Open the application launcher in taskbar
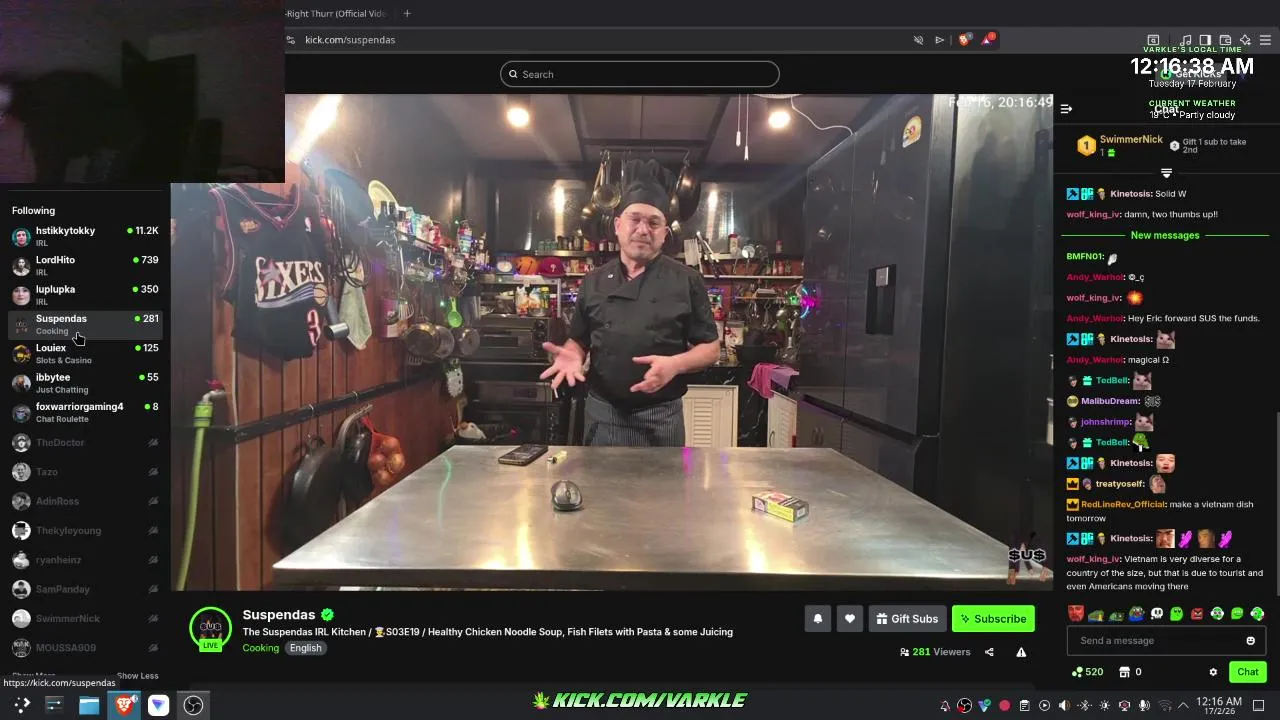 [22, 705]
